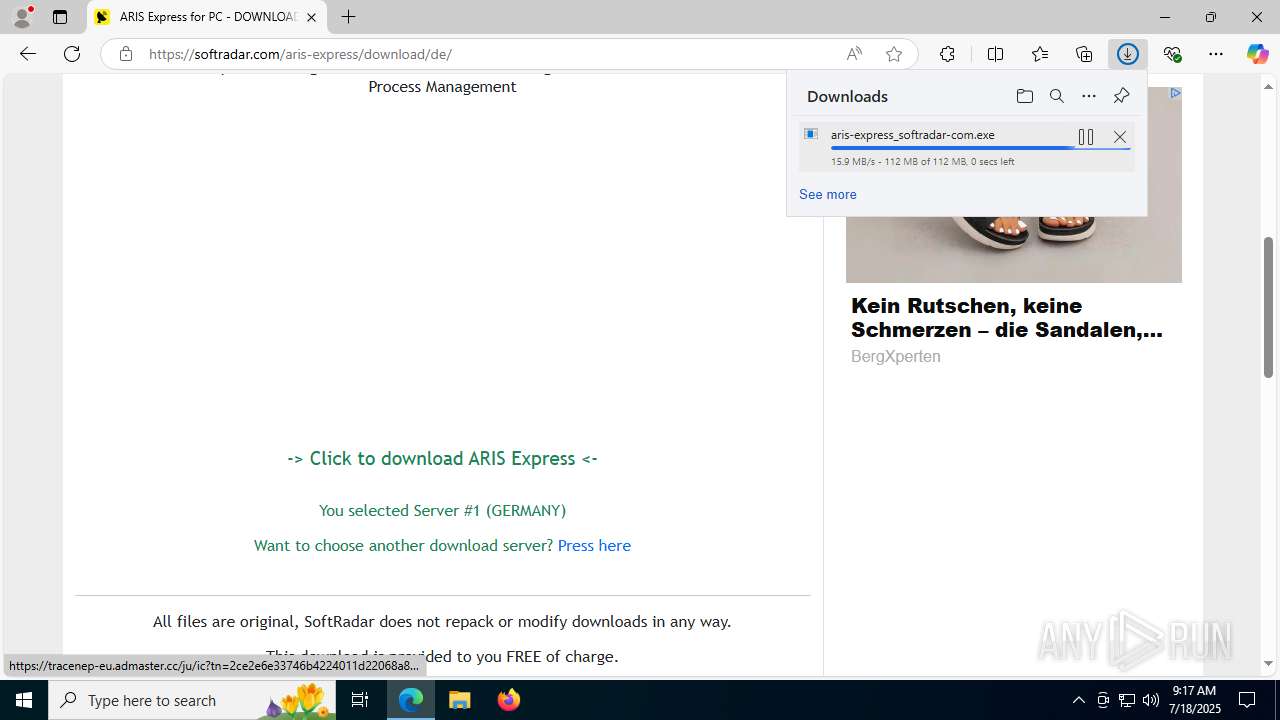Image resolution: width=1280 pixels, height=720 pixels.
Task: Click the taskbar search box
Action: [193, 700]
